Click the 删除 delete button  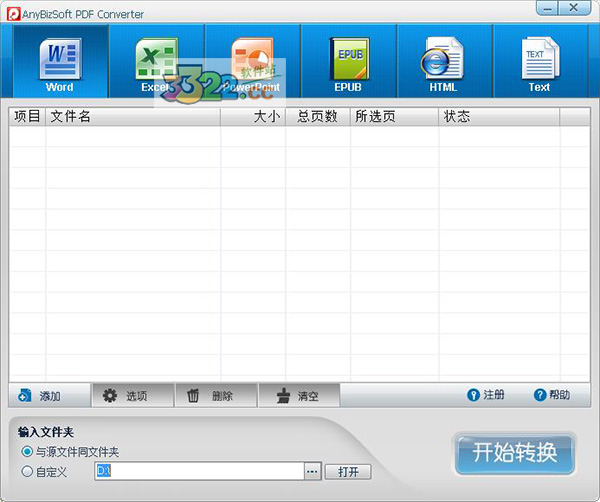click(x=216, y=395)
